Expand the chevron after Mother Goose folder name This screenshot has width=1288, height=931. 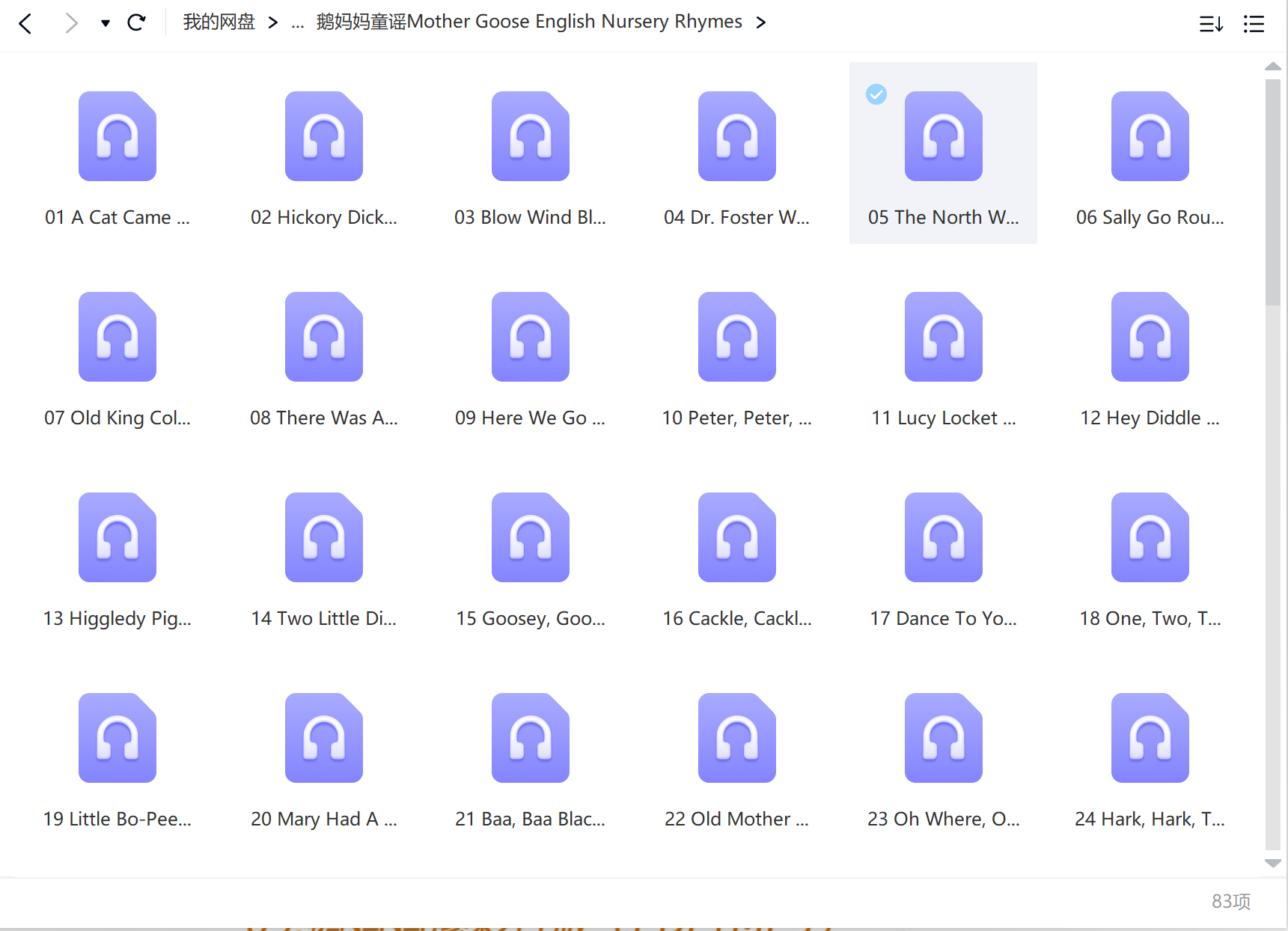point(761,23)
